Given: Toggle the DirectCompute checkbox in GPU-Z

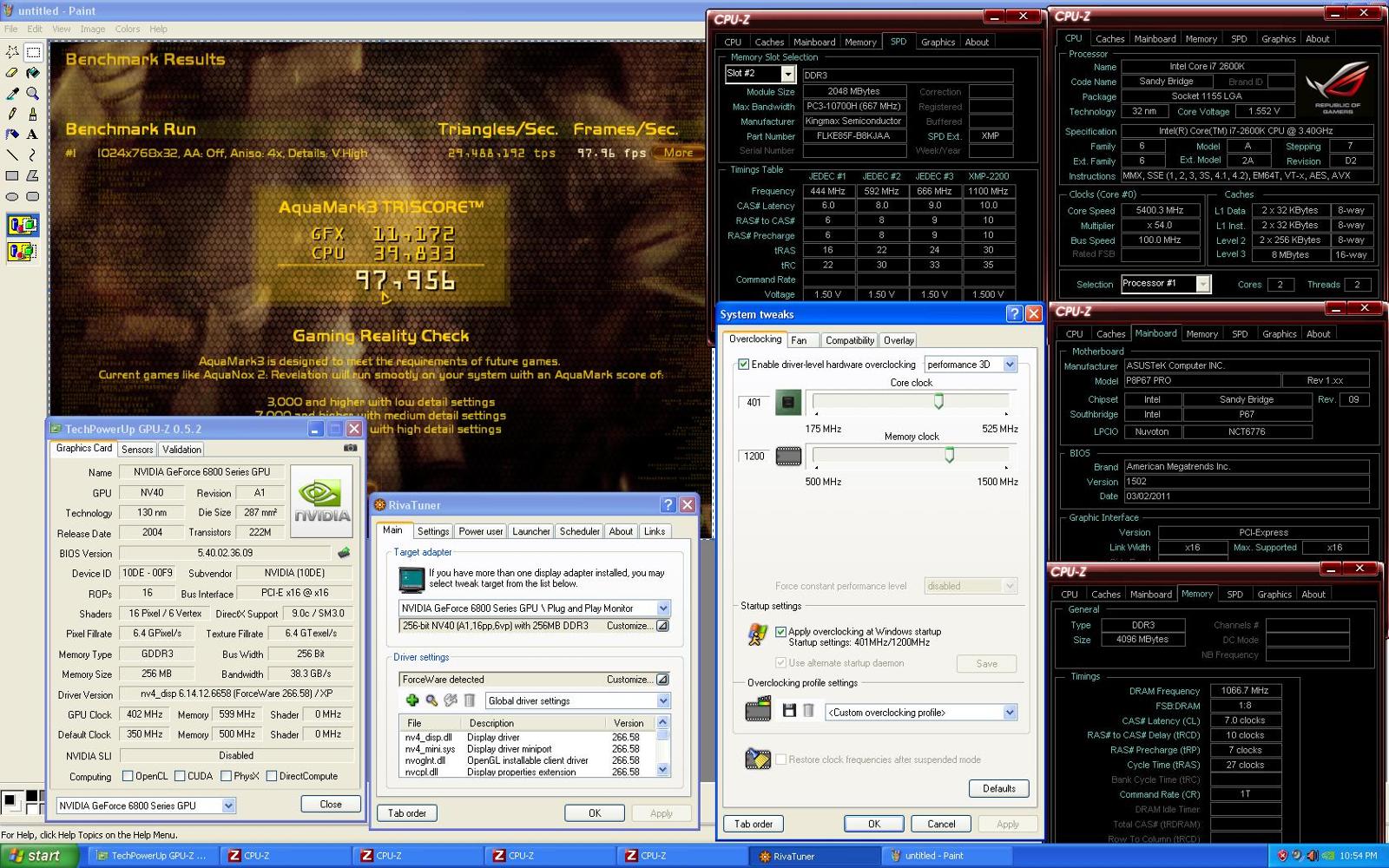Looking at the screenshot, I should [x=271, y=776].
